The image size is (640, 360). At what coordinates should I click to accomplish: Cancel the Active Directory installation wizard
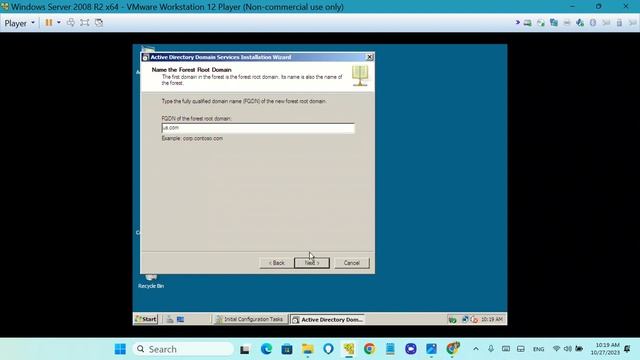point(351,263)
